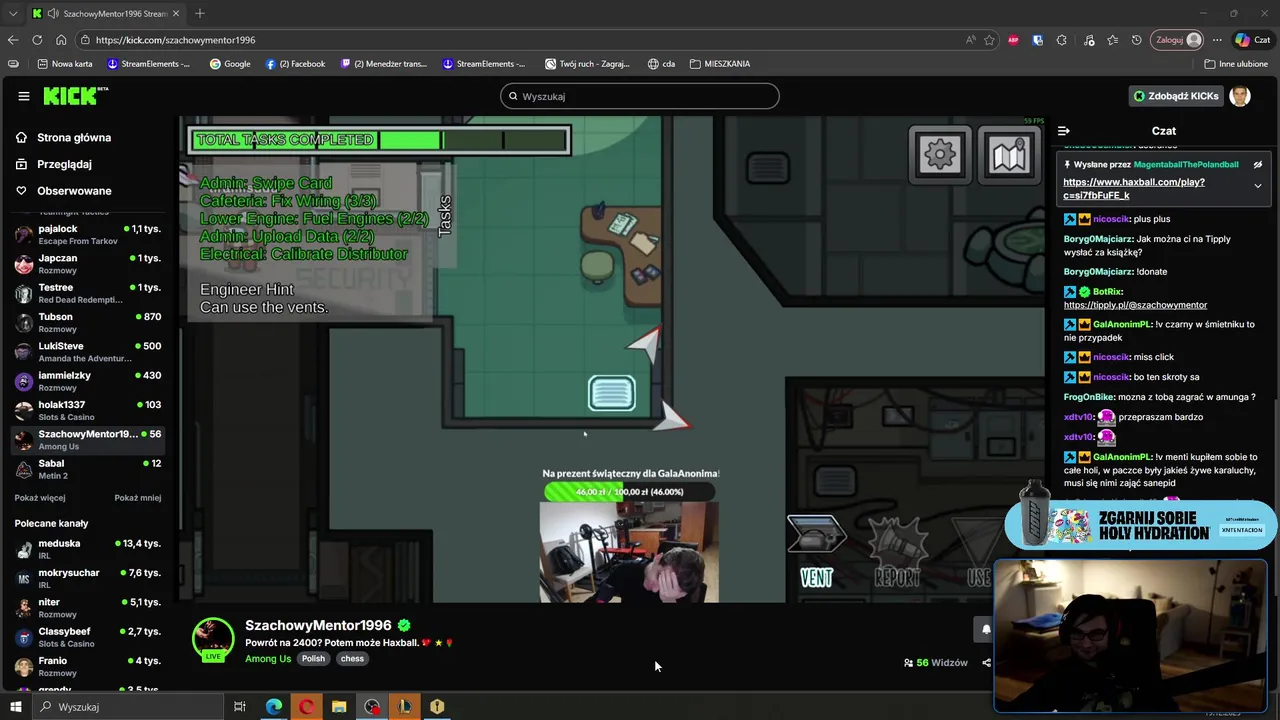The image size is (1280, 720).
Task: Open the Among Us map button
Action: 1008,154
